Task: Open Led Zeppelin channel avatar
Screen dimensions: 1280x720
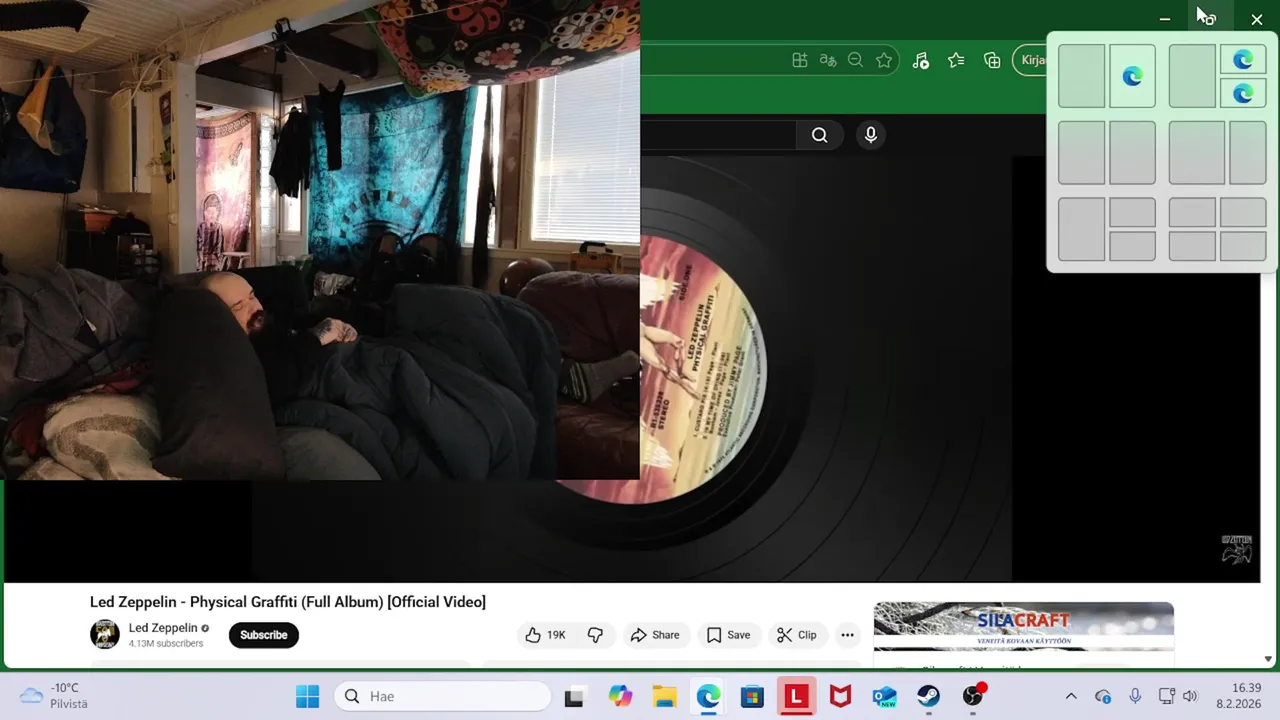Action: point(105,634)
